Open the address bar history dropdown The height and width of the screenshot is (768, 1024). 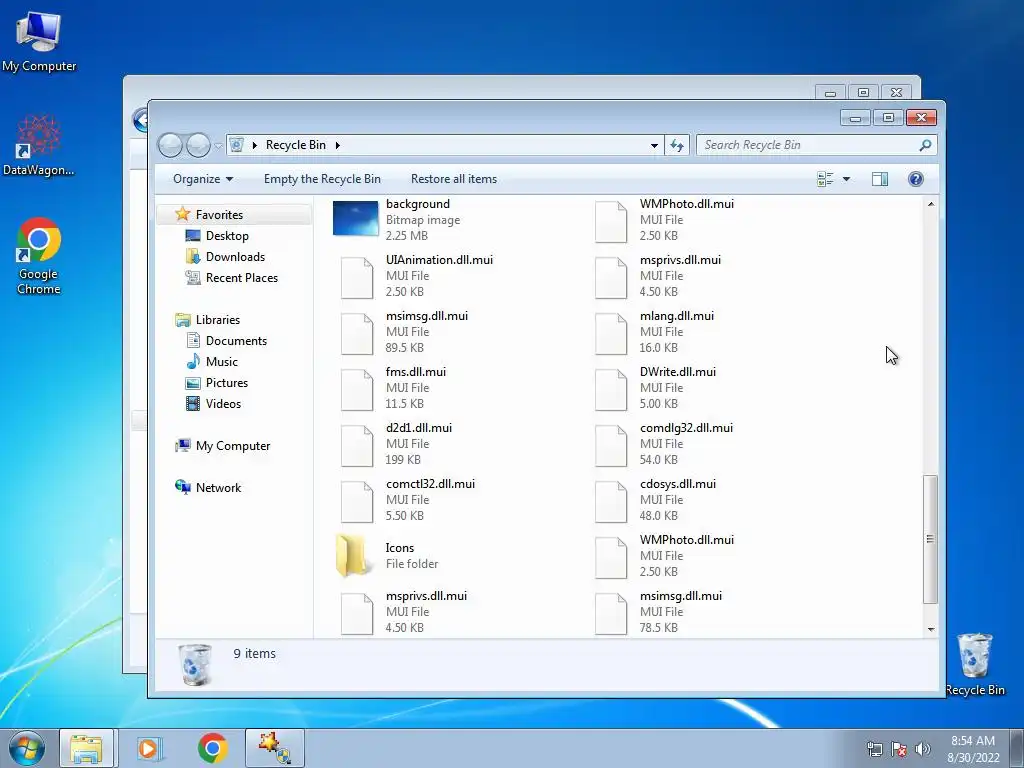(654, 145)
